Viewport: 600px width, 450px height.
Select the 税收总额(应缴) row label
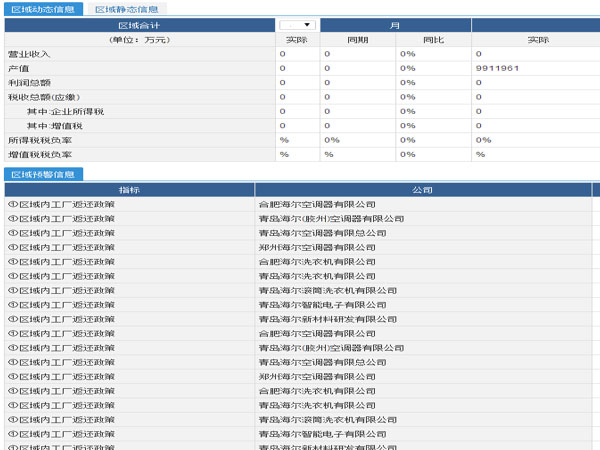click(x=44, y=97)
